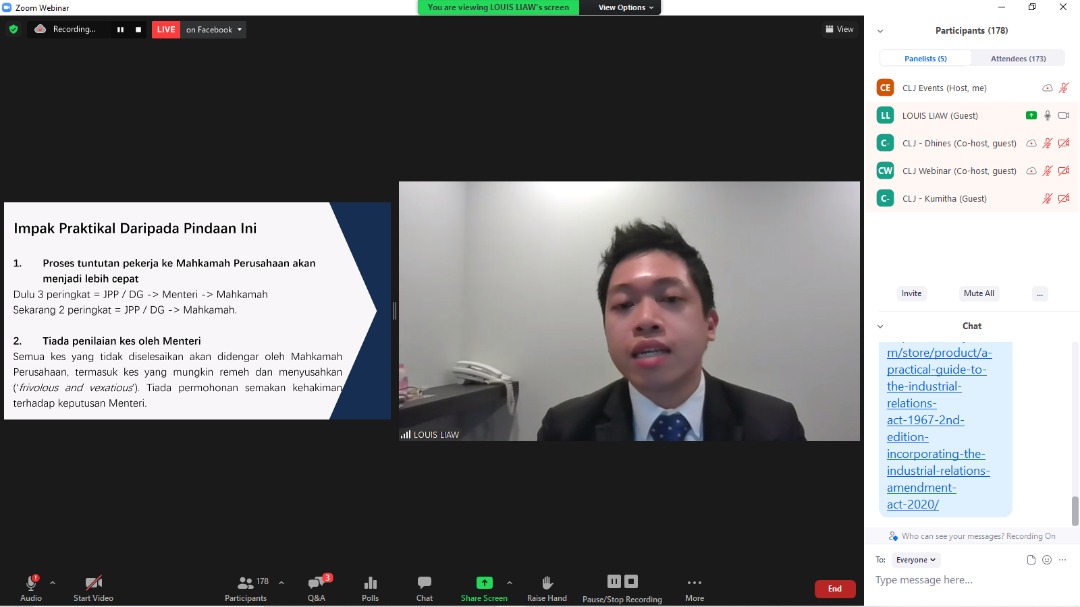Click the file attachment icon in chat

click(1031, 560)
